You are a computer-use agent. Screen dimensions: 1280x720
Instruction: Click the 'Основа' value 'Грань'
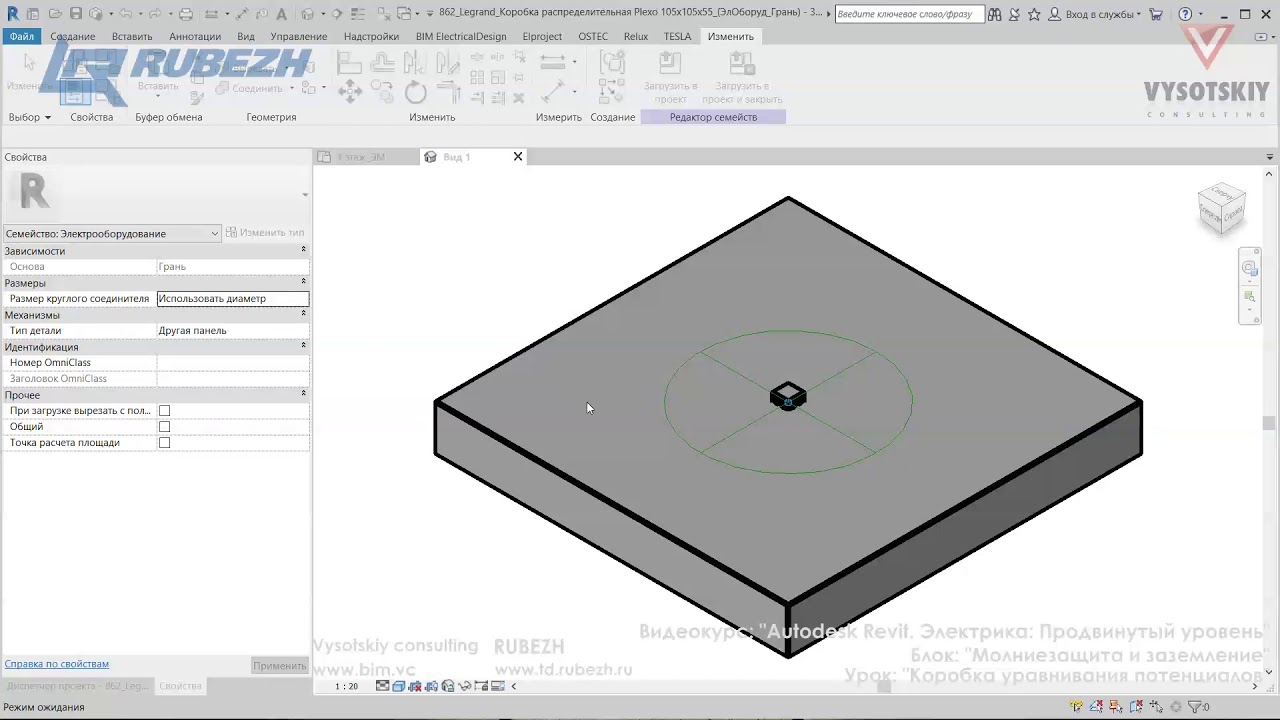pos(232,266)
